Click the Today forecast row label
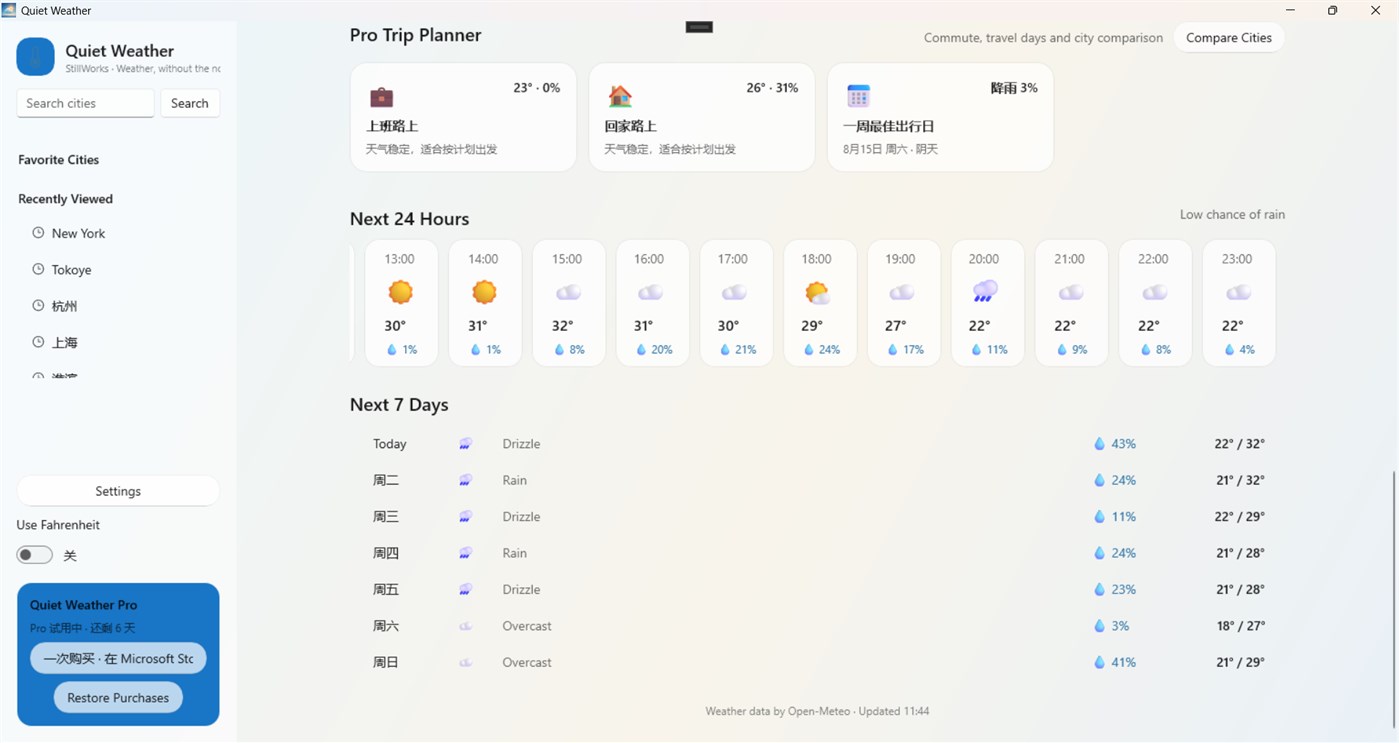The image size is (1399, 743). click(x=390, y=444)
